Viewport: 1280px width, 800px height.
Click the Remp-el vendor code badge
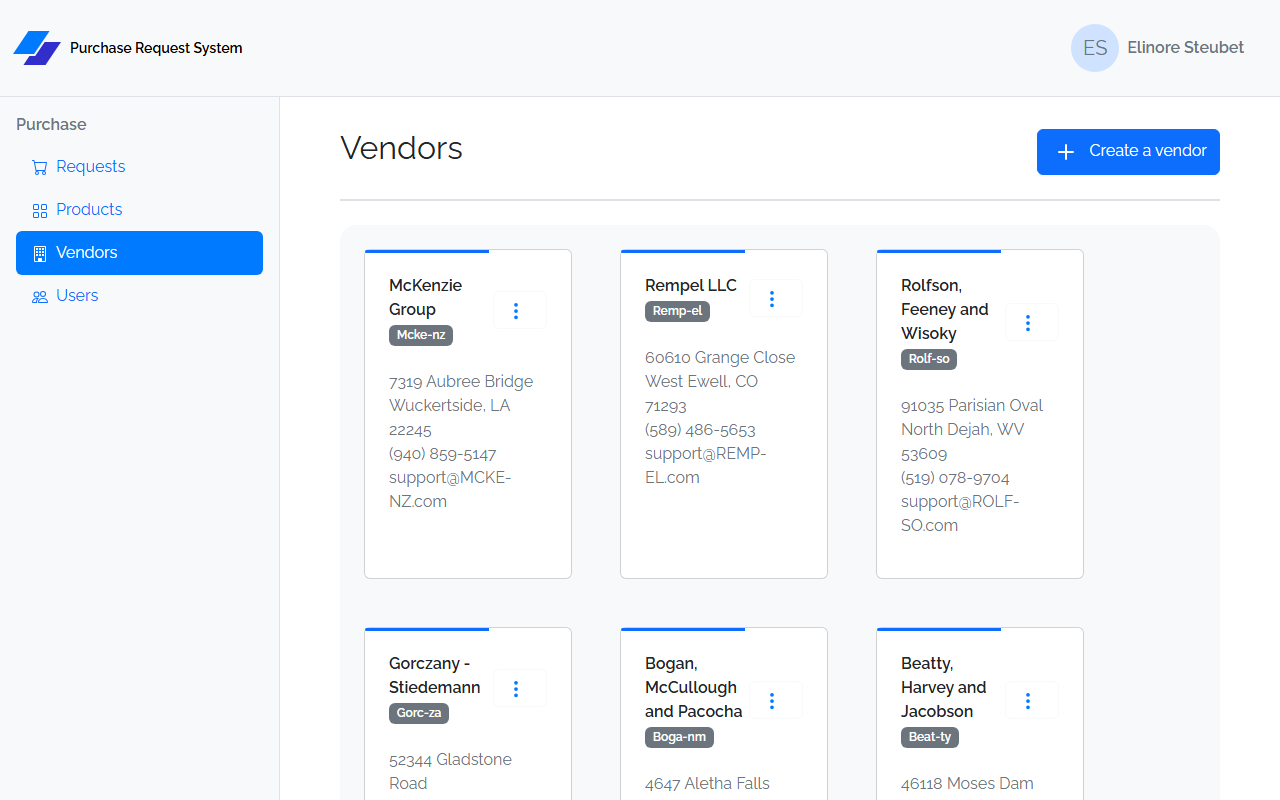[x=677, y=311]
